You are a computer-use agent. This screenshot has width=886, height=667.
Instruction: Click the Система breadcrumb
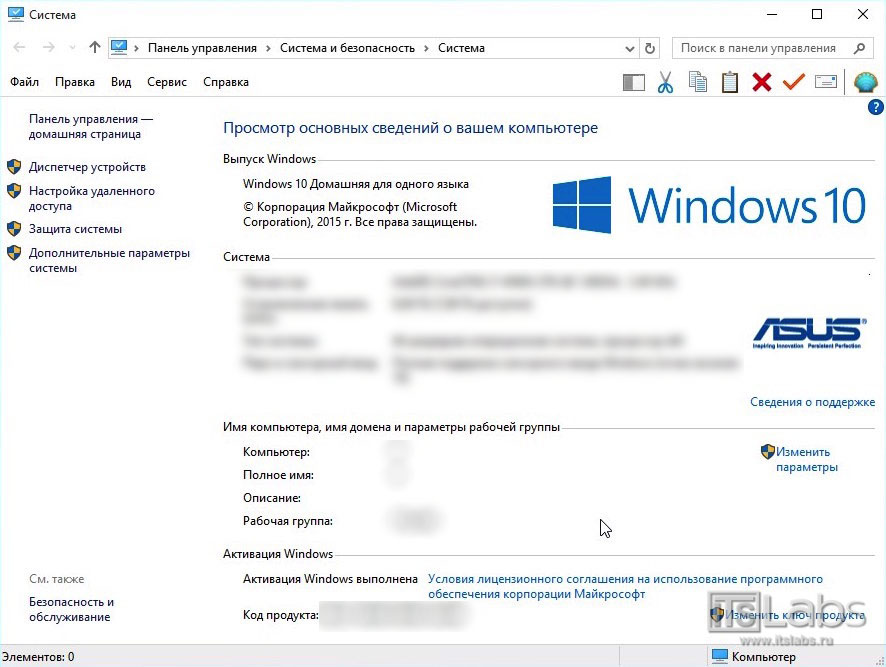pos(461,48)
